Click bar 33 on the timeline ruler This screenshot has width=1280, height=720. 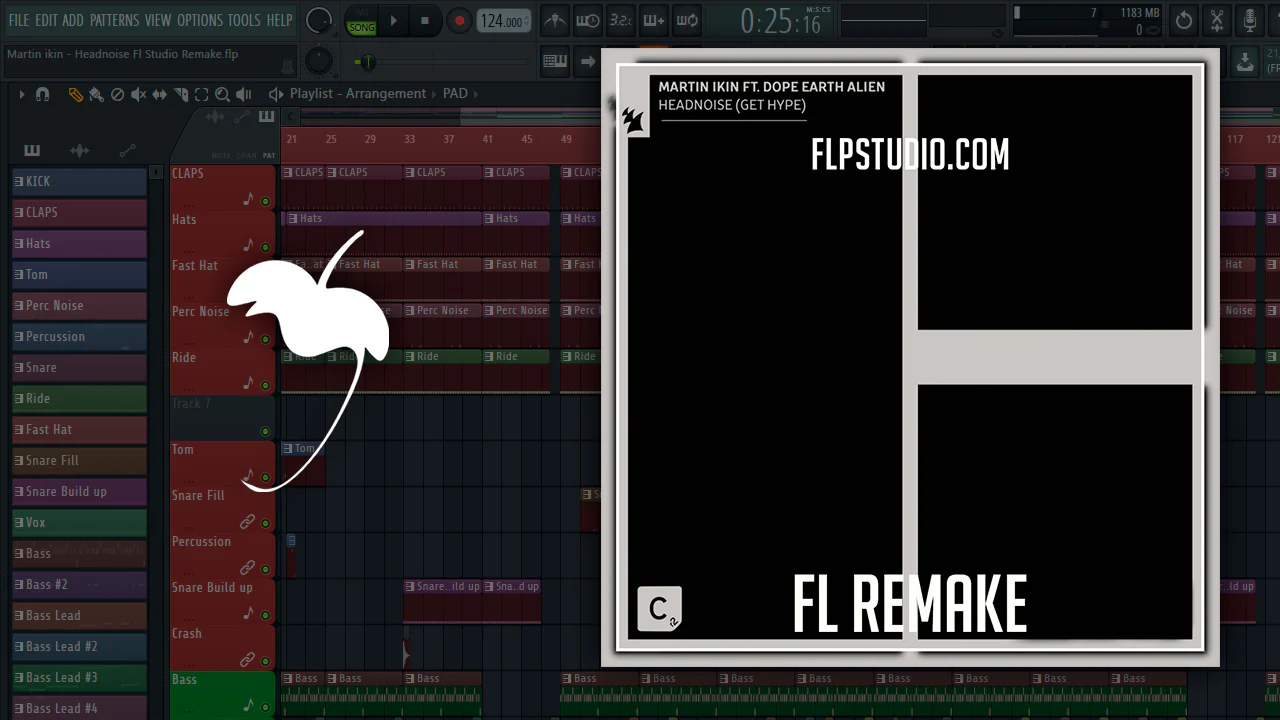[409, 140]
